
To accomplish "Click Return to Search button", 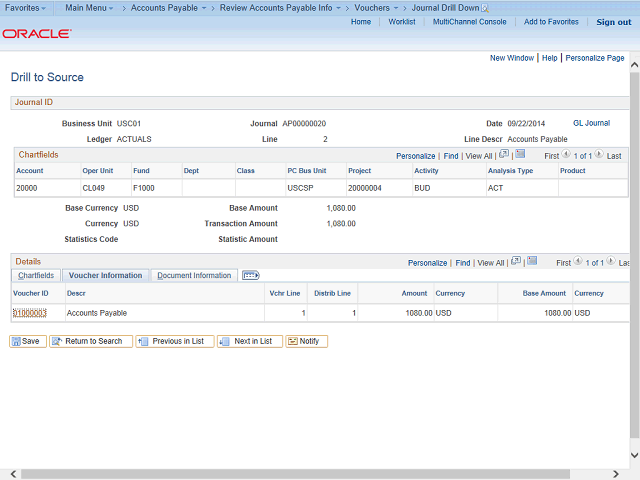I will click(x=90, y=341).
